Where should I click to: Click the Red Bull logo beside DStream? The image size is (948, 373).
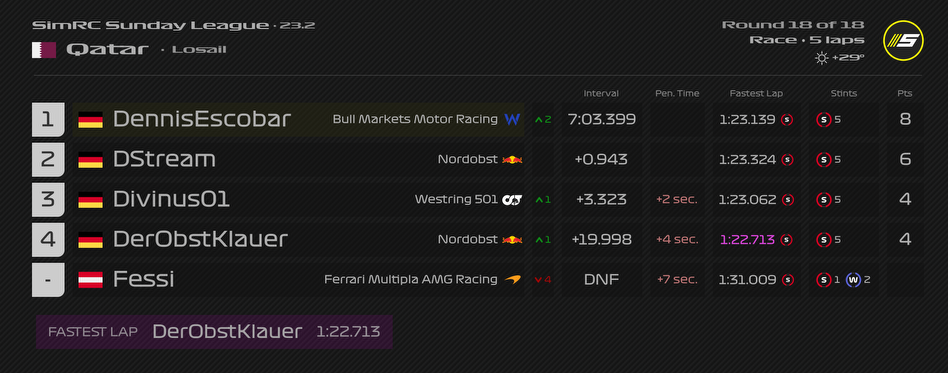click(x=512, y=160)
